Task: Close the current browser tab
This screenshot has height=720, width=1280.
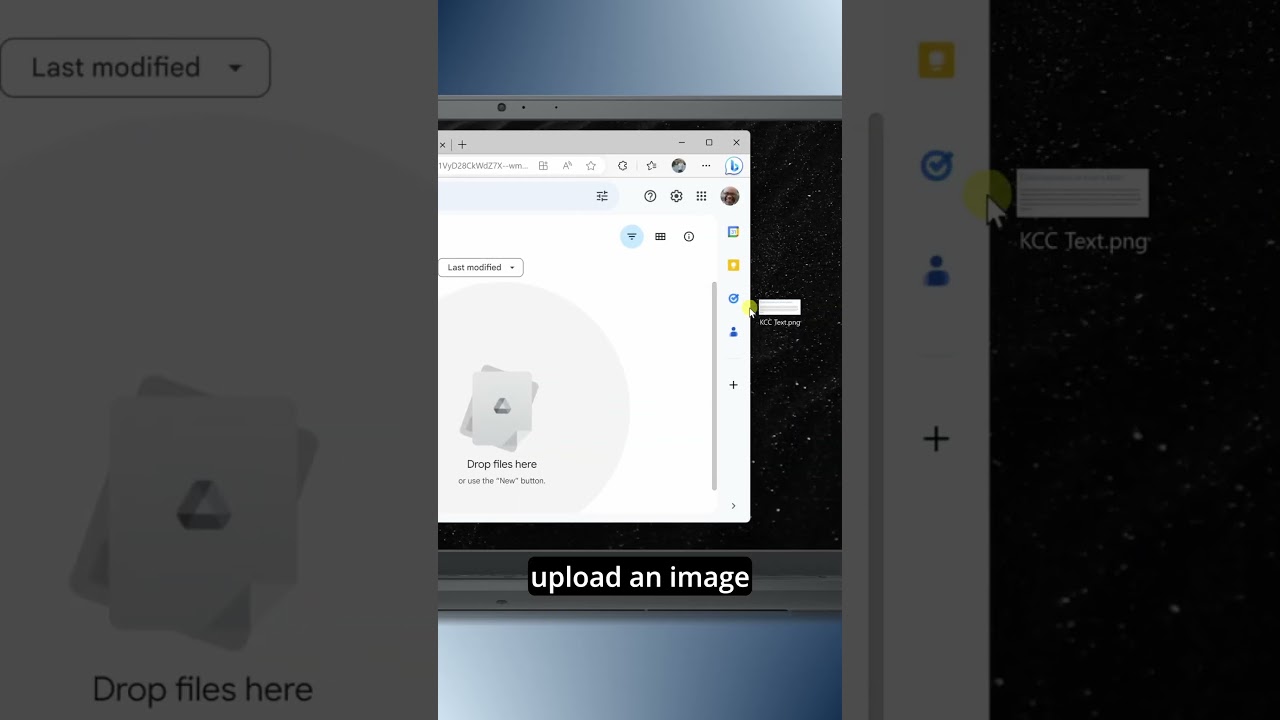Action: tap(442, 144)
